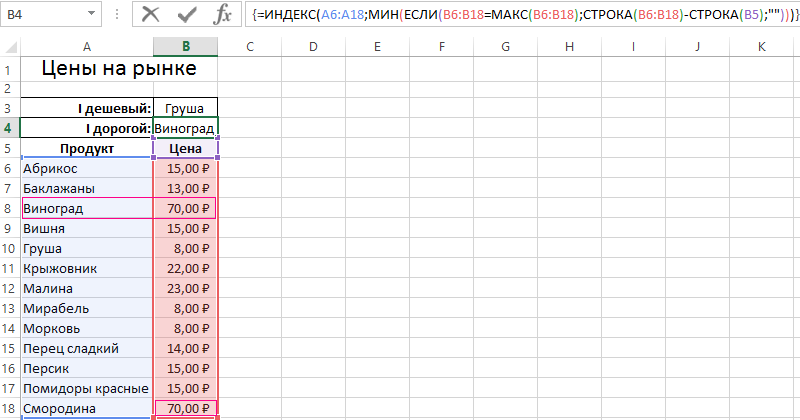
Task: Click into the formula bar text
Action: click(520, 14)
